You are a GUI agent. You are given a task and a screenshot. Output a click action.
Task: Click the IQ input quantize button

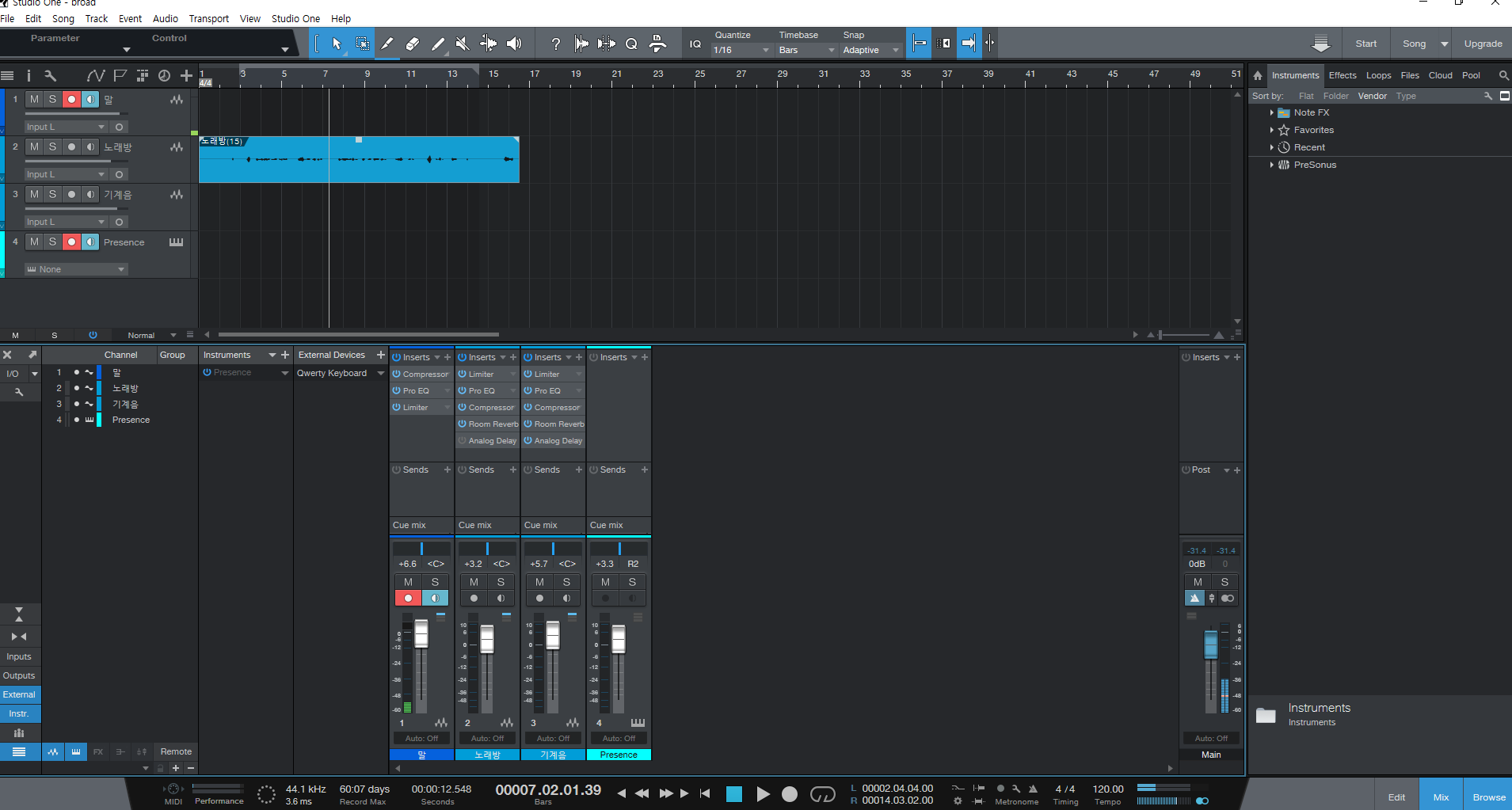[x=695, y=44]
